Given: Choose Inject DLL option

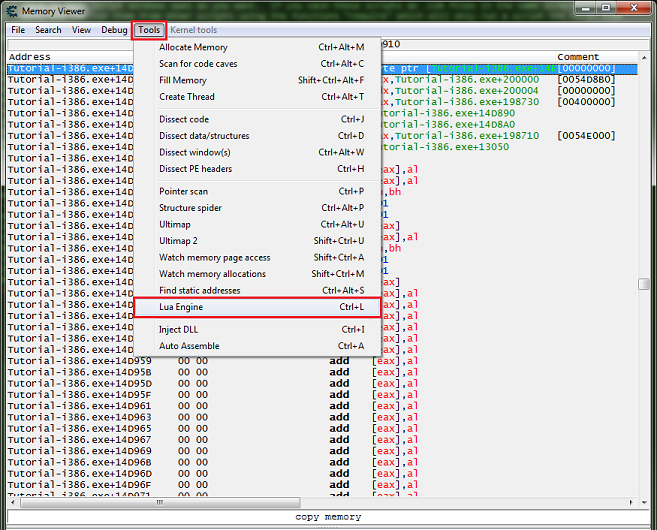Looking at the screenshot, I should point(180,329).
